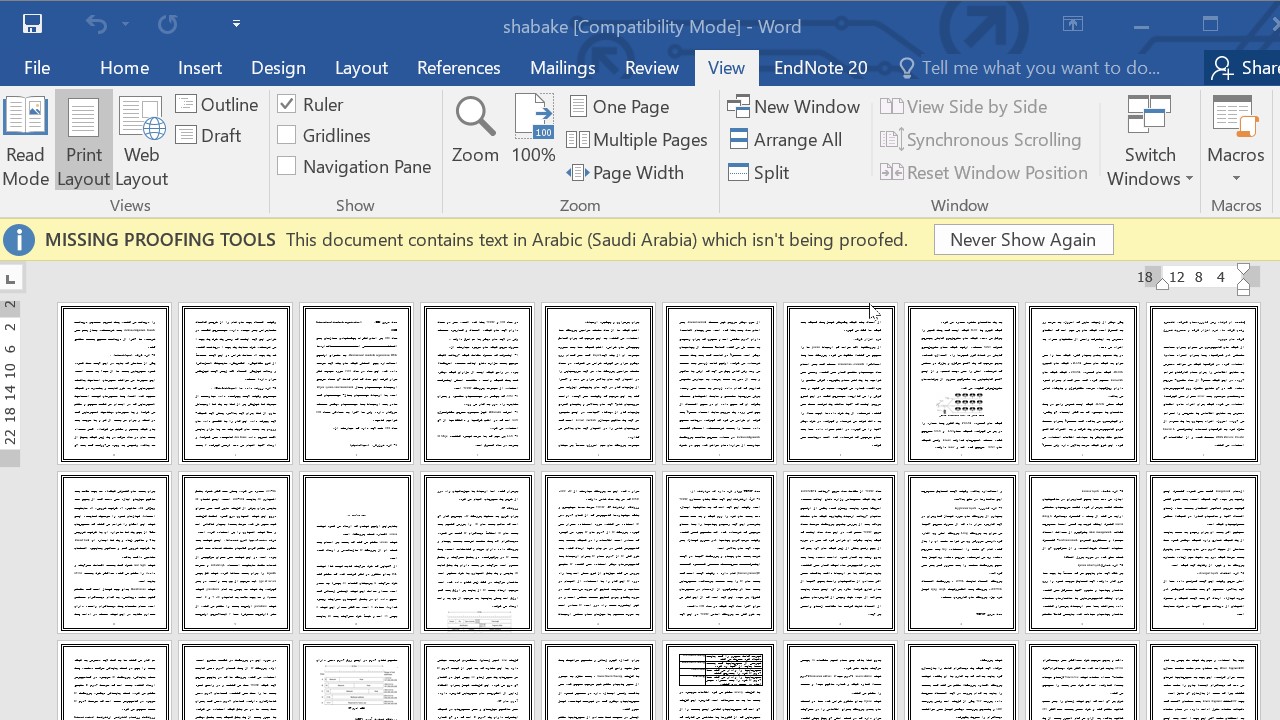
Task: Switch to Outline view
Action: pyautogui.click(x=217, y=105)
